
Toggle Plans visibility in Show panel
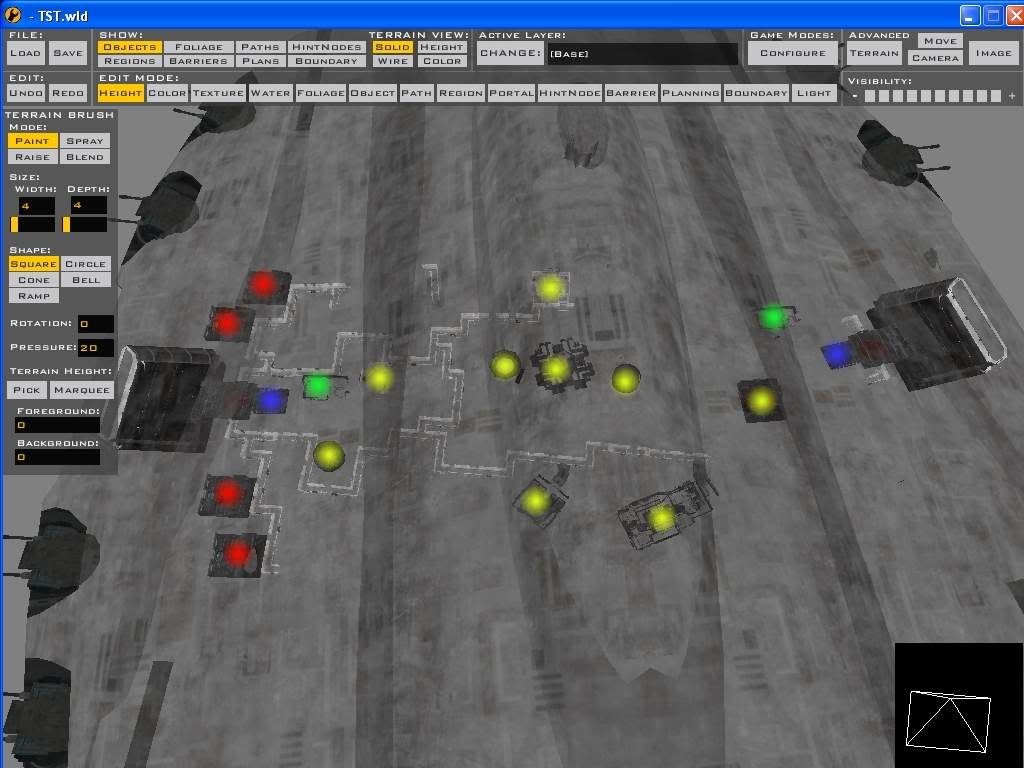pos(260,61)
